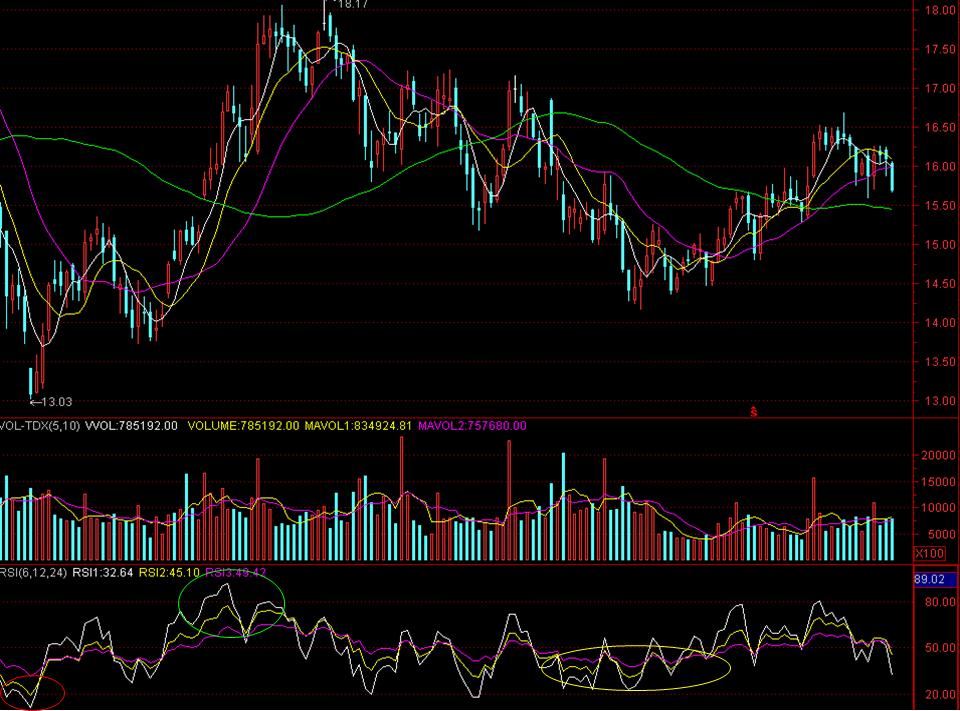Click the 13.00 price axis label

[x=940, y=401]
